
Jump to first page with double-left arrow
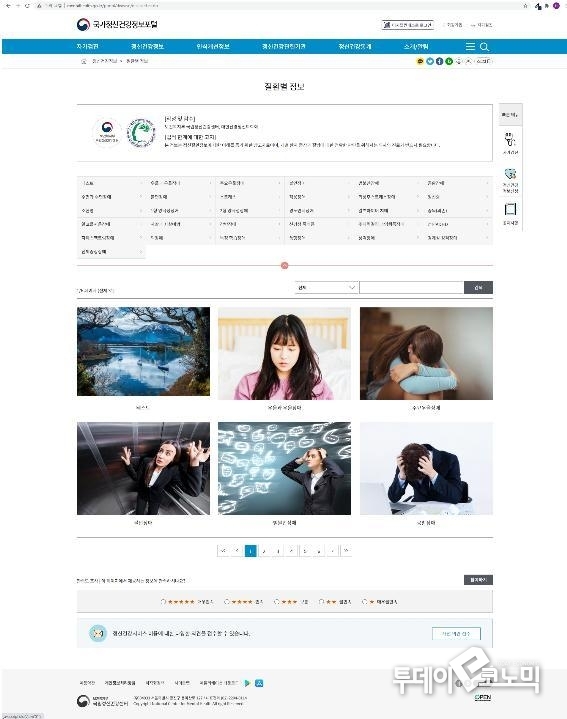[x=223, y=550]
